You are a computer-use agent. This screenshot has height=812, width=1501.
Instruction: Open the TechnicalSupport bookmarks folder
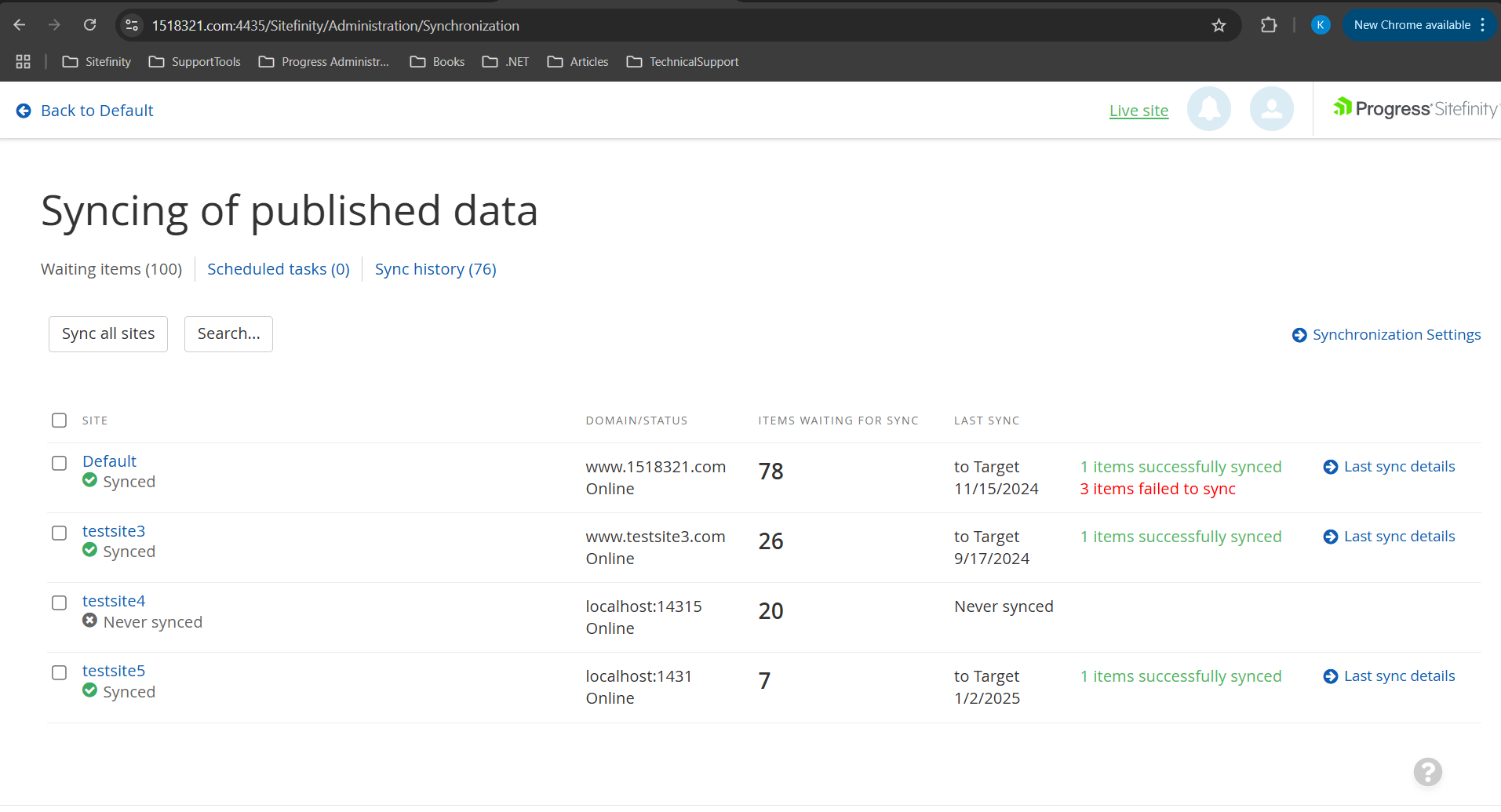click(683, 61)
